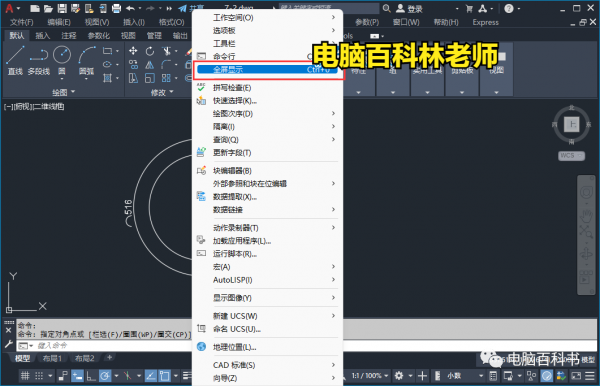The width and height of the screenshot is (600, 386).
Task: Click the 俯视 view control label
Action: (23, 107)
